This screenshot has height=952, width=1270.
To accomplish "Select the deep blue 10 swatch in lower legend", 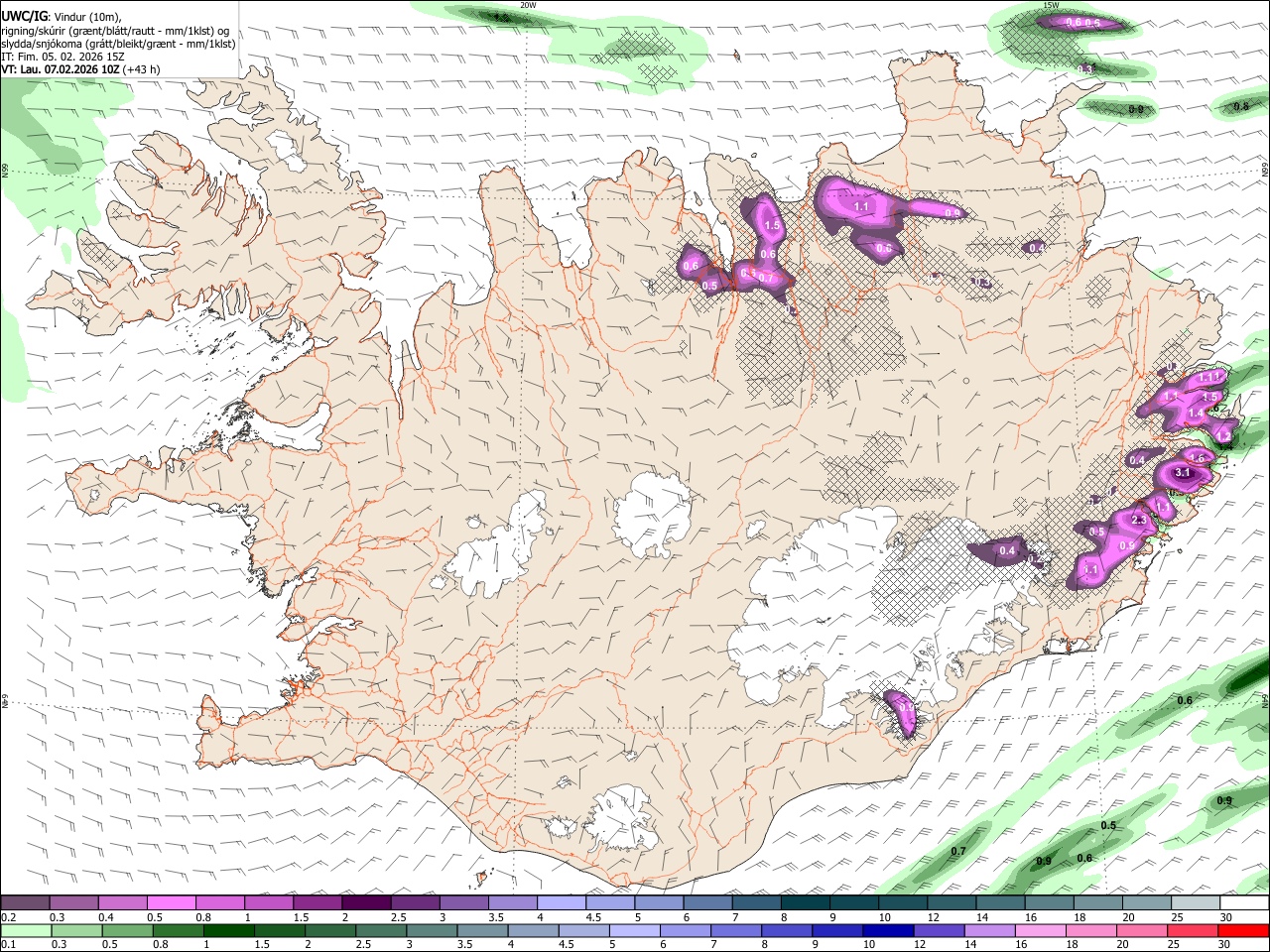I will (887, 930).
